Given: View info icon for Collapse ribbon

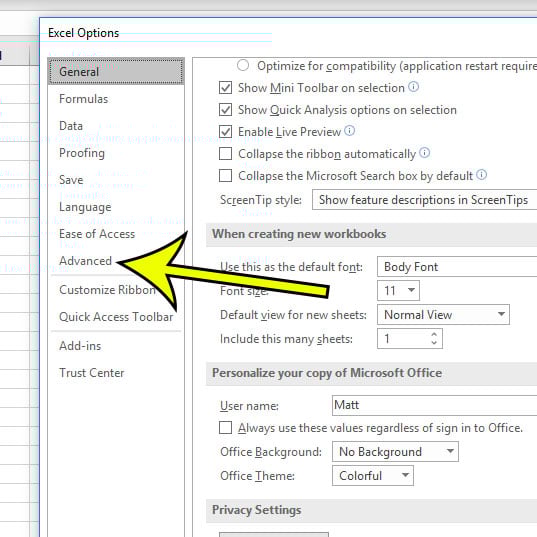Looking at the screenshot, I should pos(424,152).
